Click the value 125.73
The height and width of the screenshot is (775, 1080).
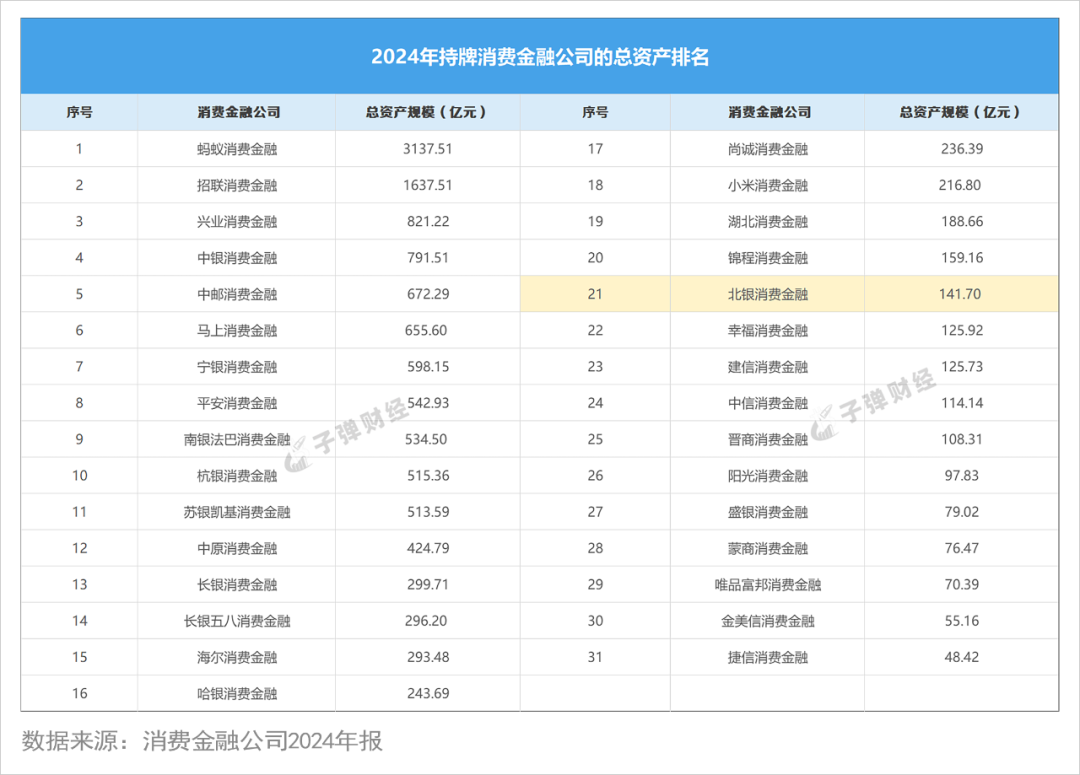coord(962,366)
